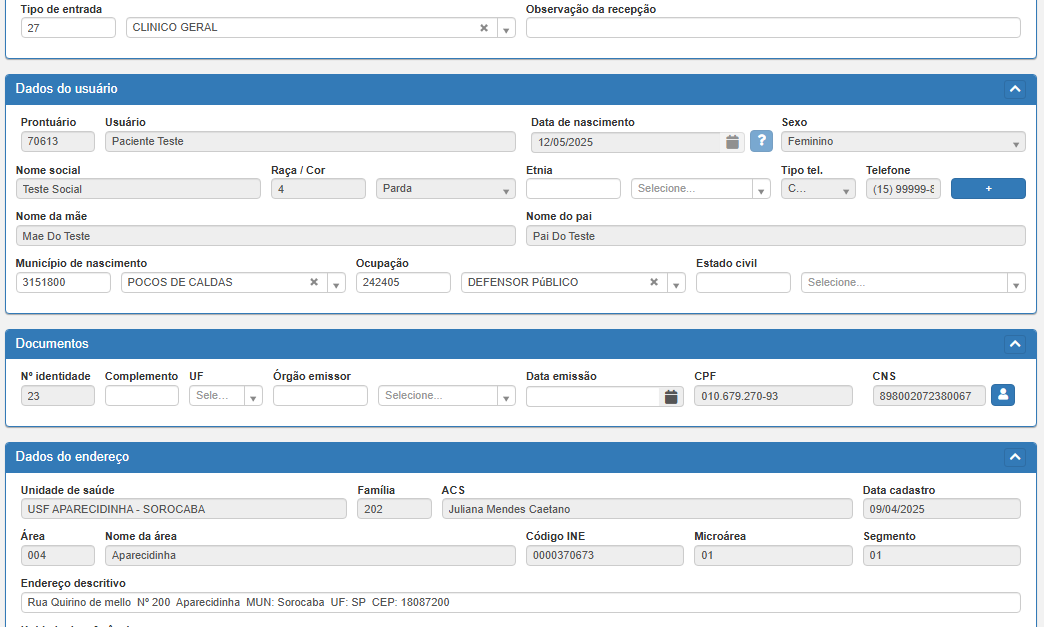Screen dimensions: 1044x627
Task: Click the Observação da recepção field
Action: click(x=773, y=28)
